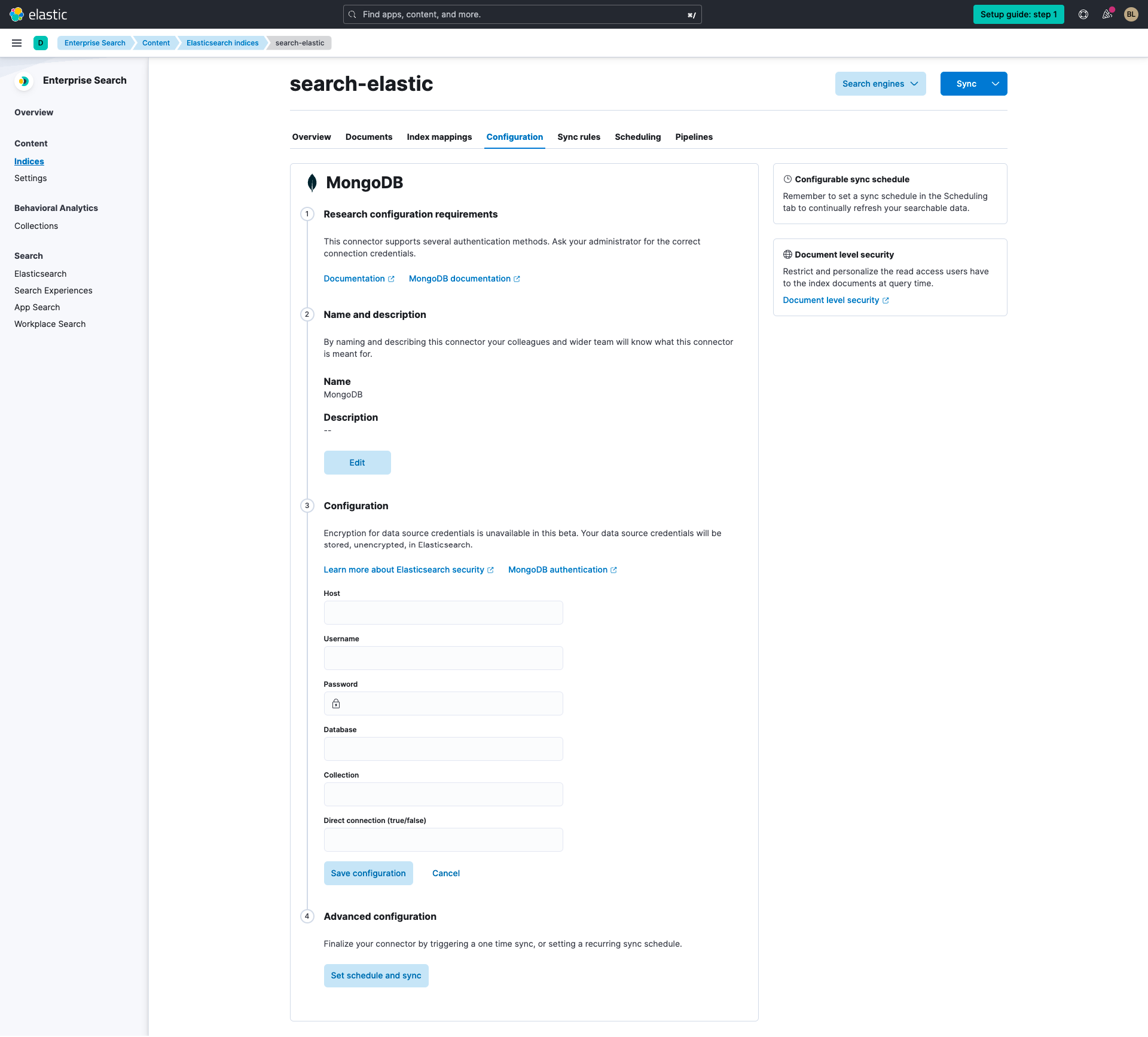The width and height of the screenshot is (1148, 1037).
Task: Open Learn more about Elasticsearch security link
Action: tap(409, 570)
